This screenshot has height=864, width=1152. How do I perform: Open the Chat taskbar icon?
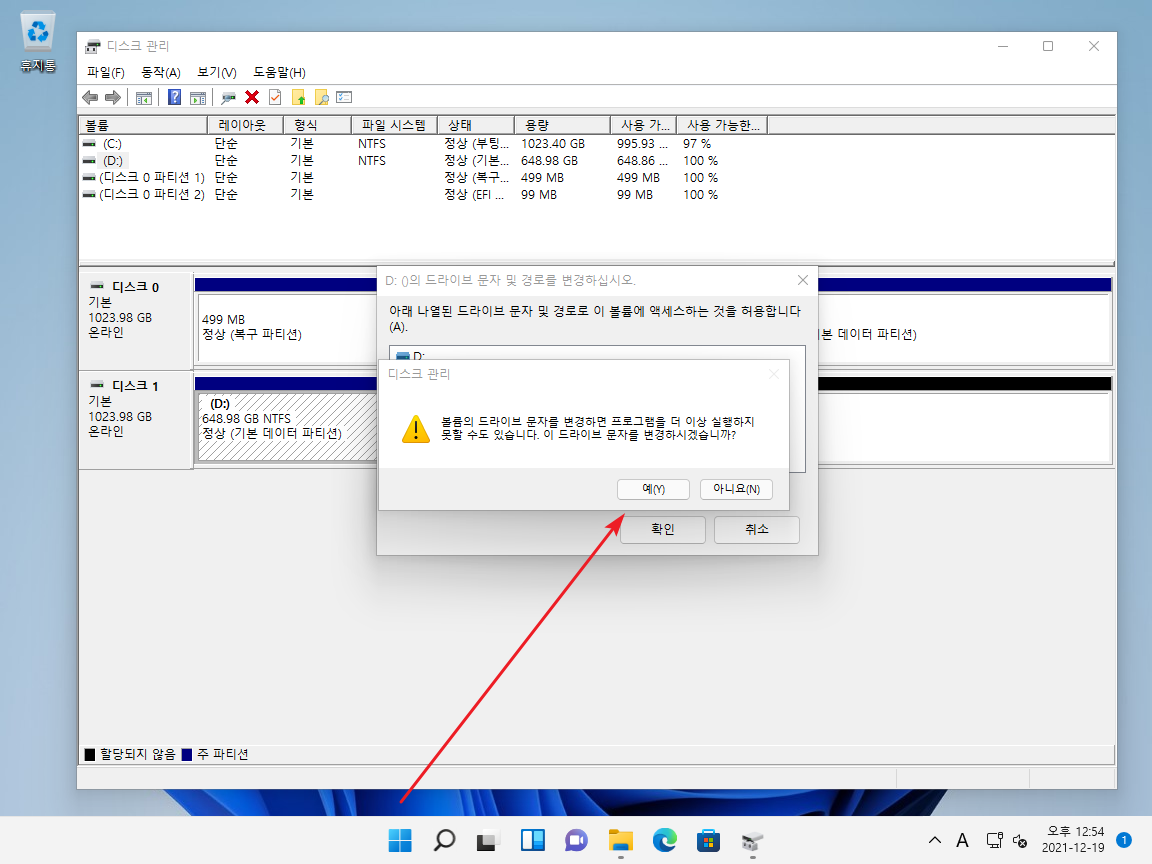(x=577, y=840)
